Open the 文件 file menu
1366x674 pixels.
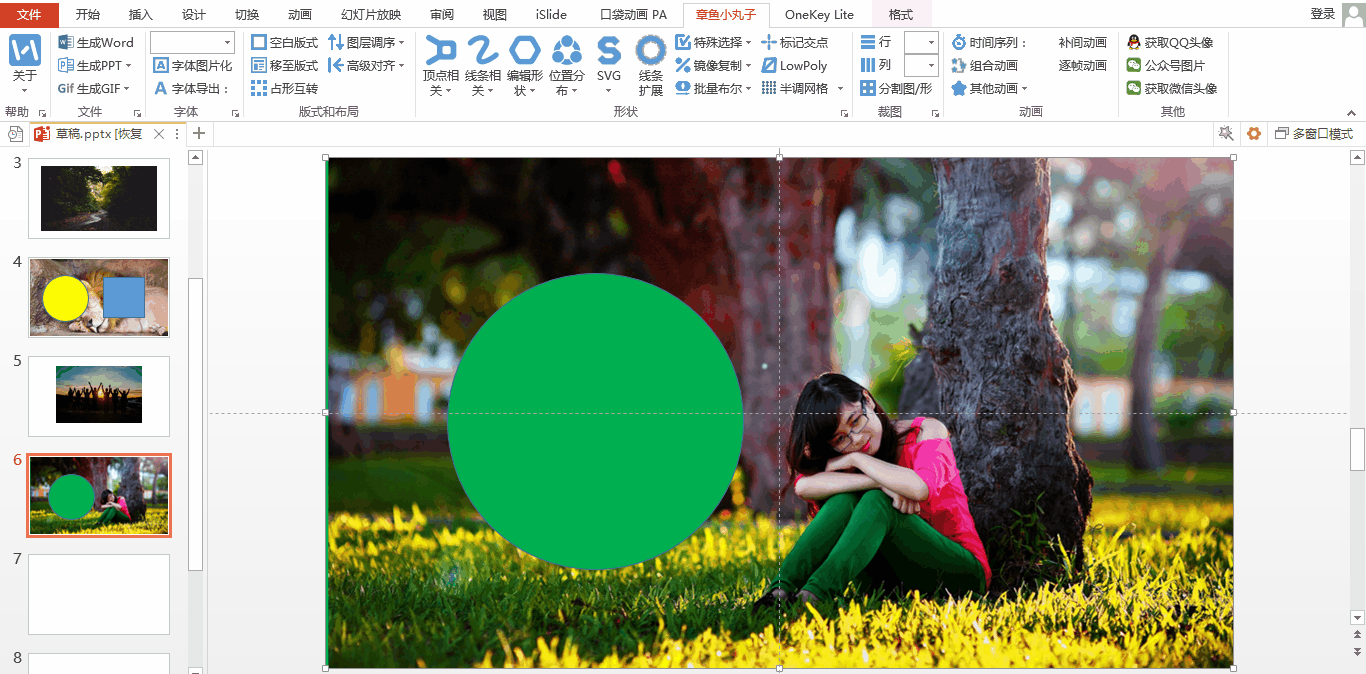tap(29, 14)
